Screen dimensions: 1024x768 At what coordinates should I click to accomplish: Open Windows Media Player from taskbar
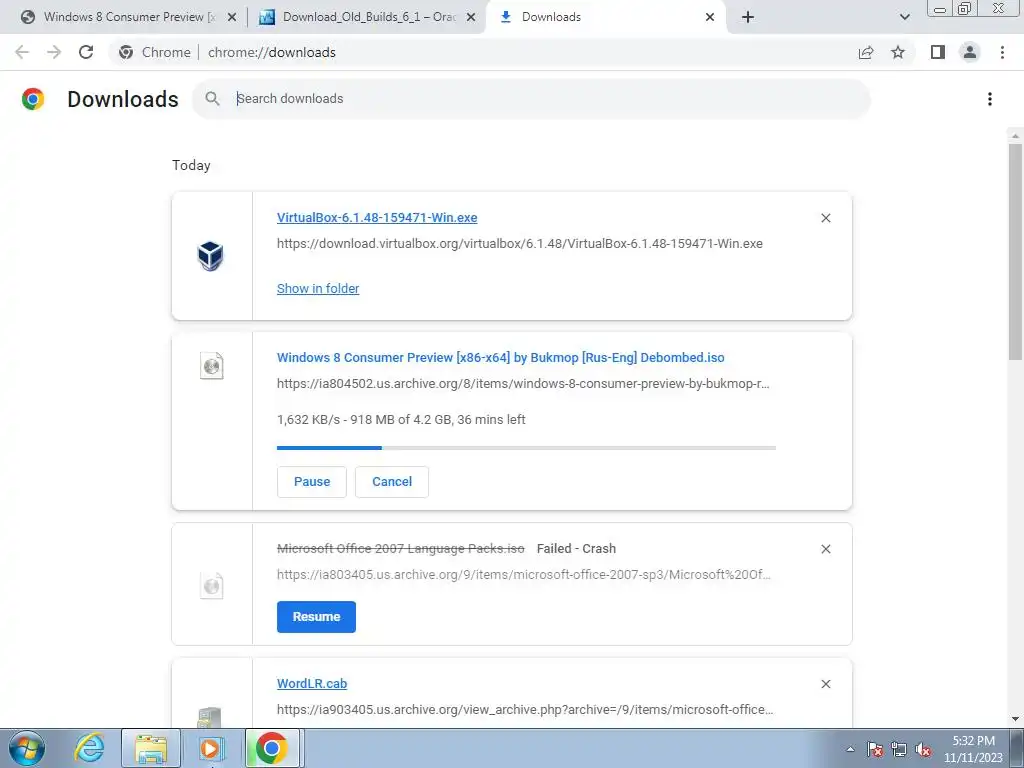coord(211,748)
